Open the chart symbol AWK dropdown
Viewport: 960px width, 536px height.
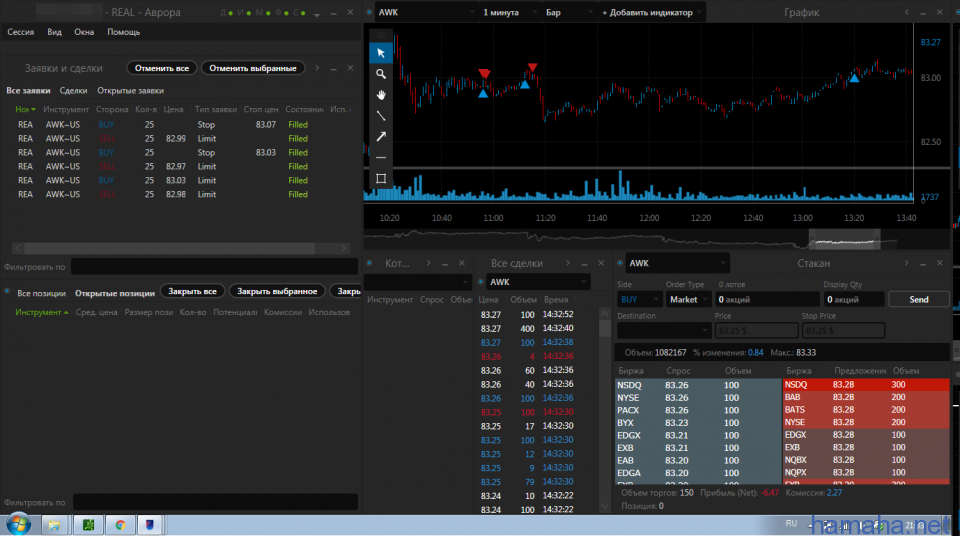pos(426,12)
